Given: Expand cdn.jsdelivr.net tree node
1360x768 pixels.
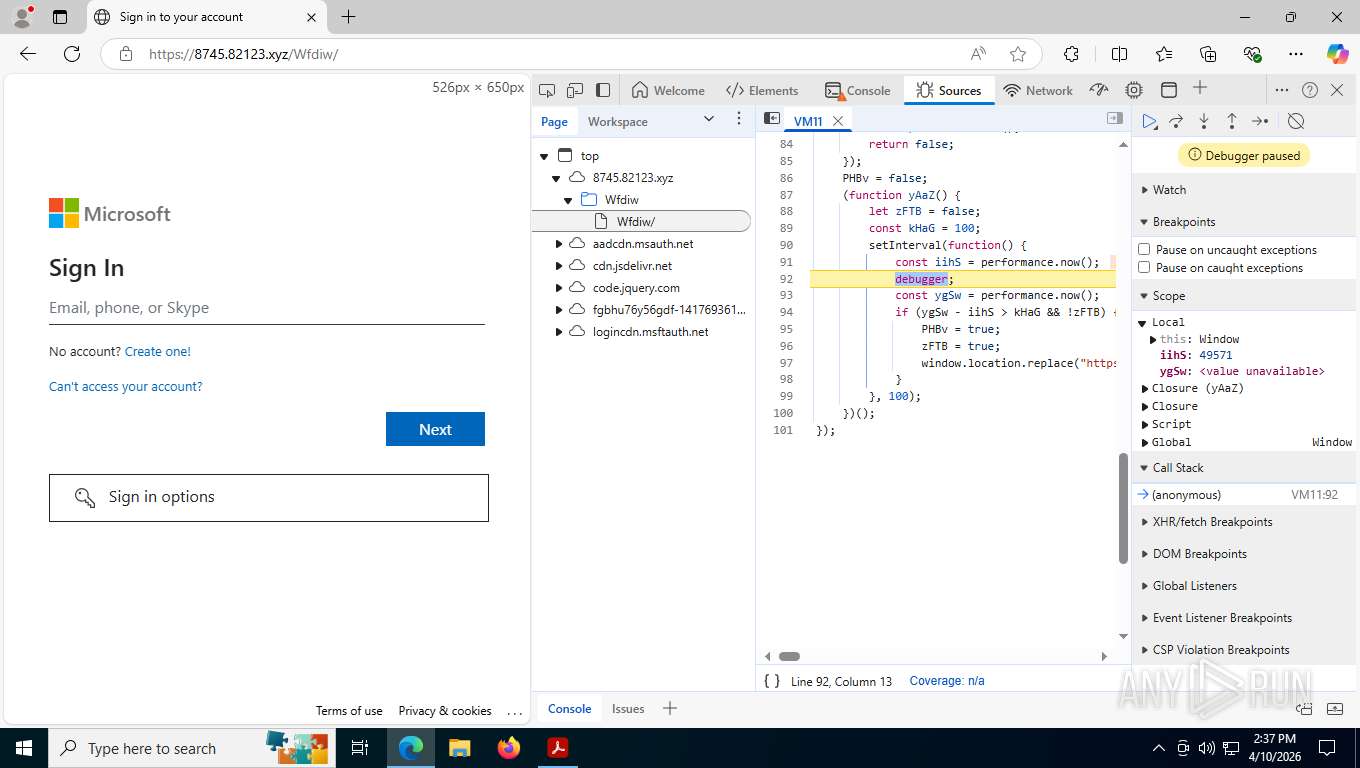Looking at the screenshot, I should pos(559,266).
